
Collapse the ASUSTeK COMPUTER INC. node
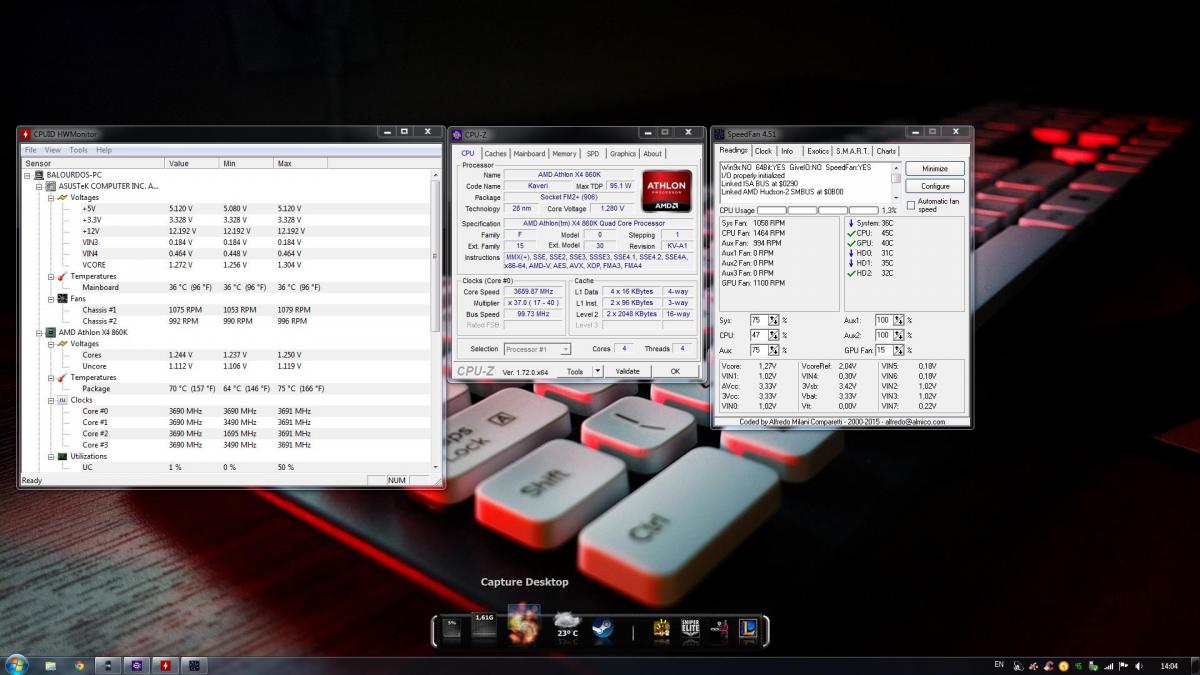(x=39, y=186)
